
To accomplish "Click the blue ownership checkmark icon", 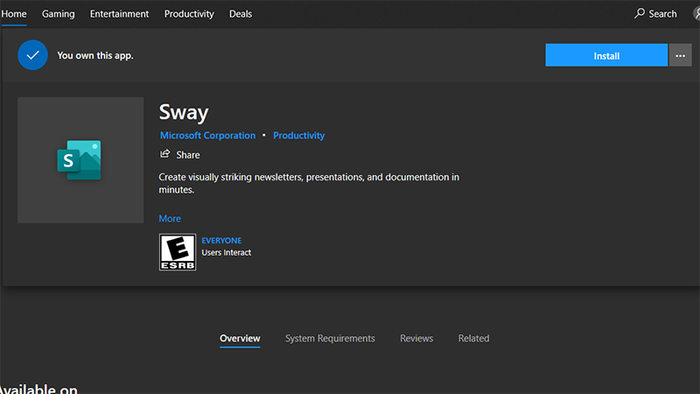I will [33, 55].
